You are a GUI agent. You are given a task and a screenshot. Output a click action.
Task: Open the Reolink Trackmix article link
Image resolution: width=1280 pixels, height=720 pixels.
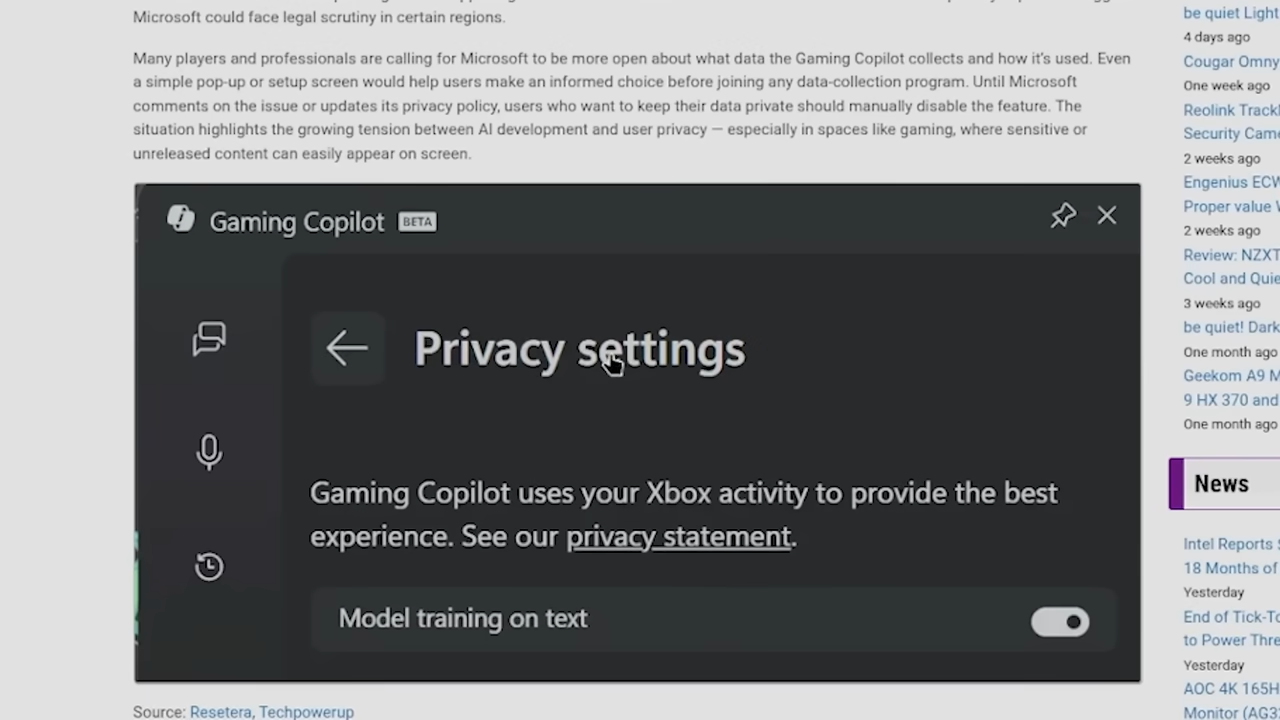coord(1231,122)
